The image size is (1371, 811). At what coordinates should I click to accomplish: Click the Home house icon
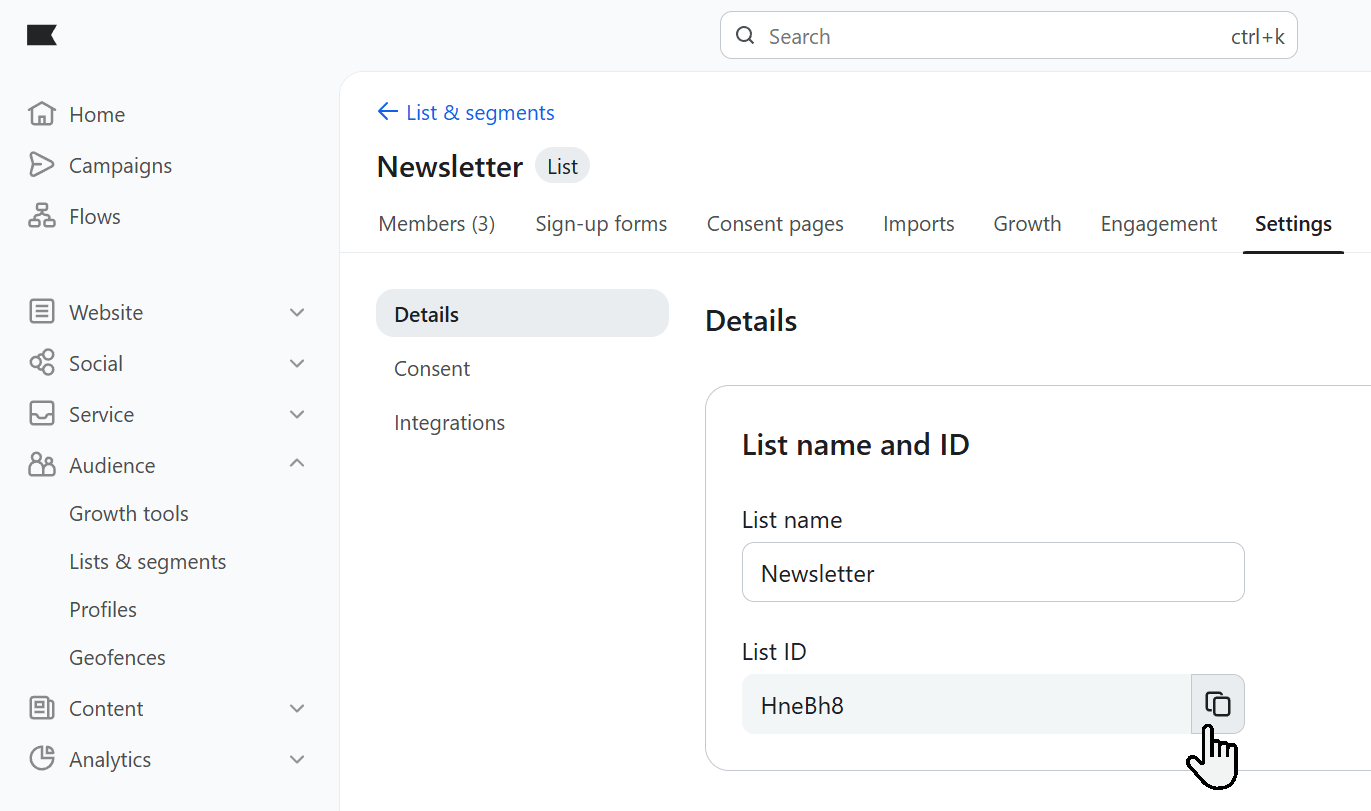click(41, 114)
